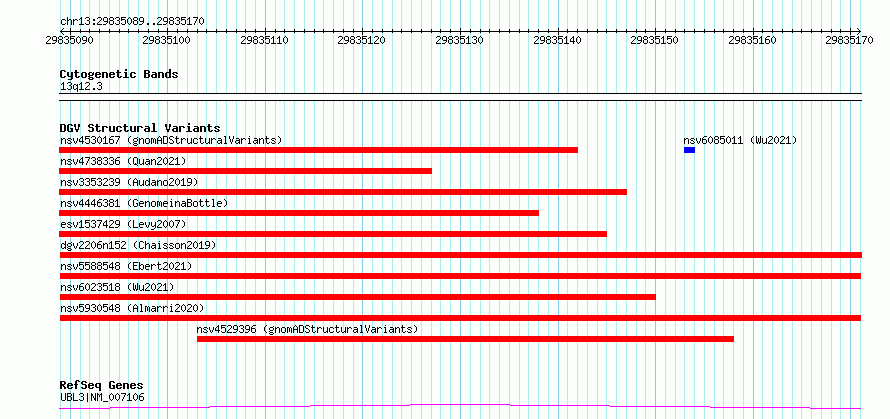Click ruler coordinate 29835090
Image resolution: width=890 pixels, height=419 pixels.
click(70, 40)
